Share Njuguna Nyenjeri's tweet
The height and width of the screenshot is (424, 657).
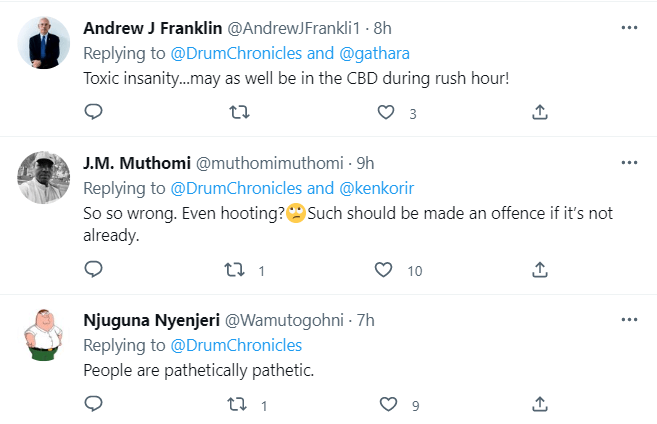(x=540, y=405)
